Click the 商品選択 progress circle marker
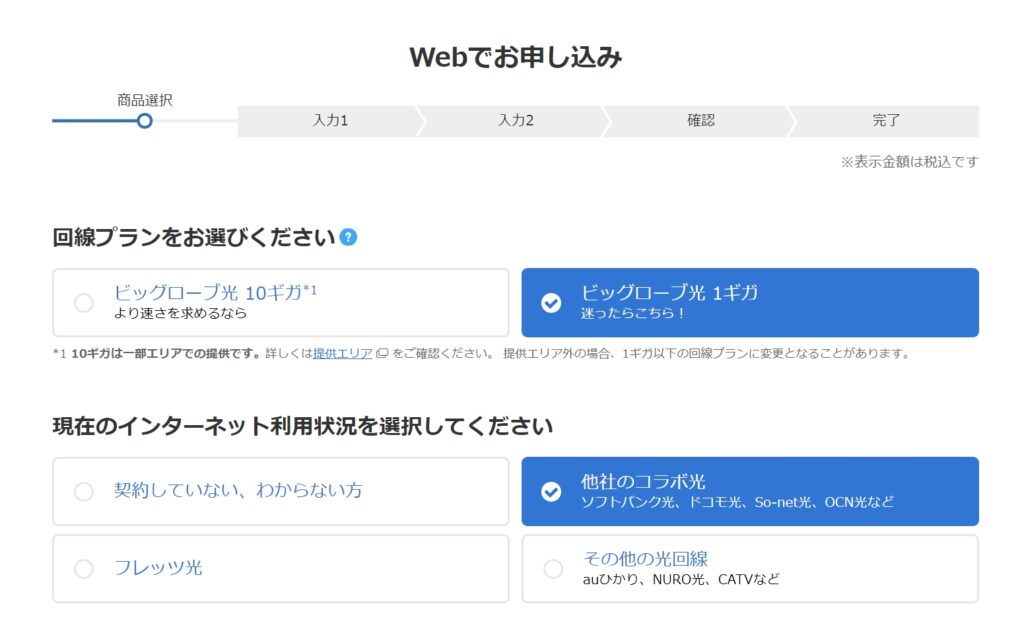 tap(144, 121)
